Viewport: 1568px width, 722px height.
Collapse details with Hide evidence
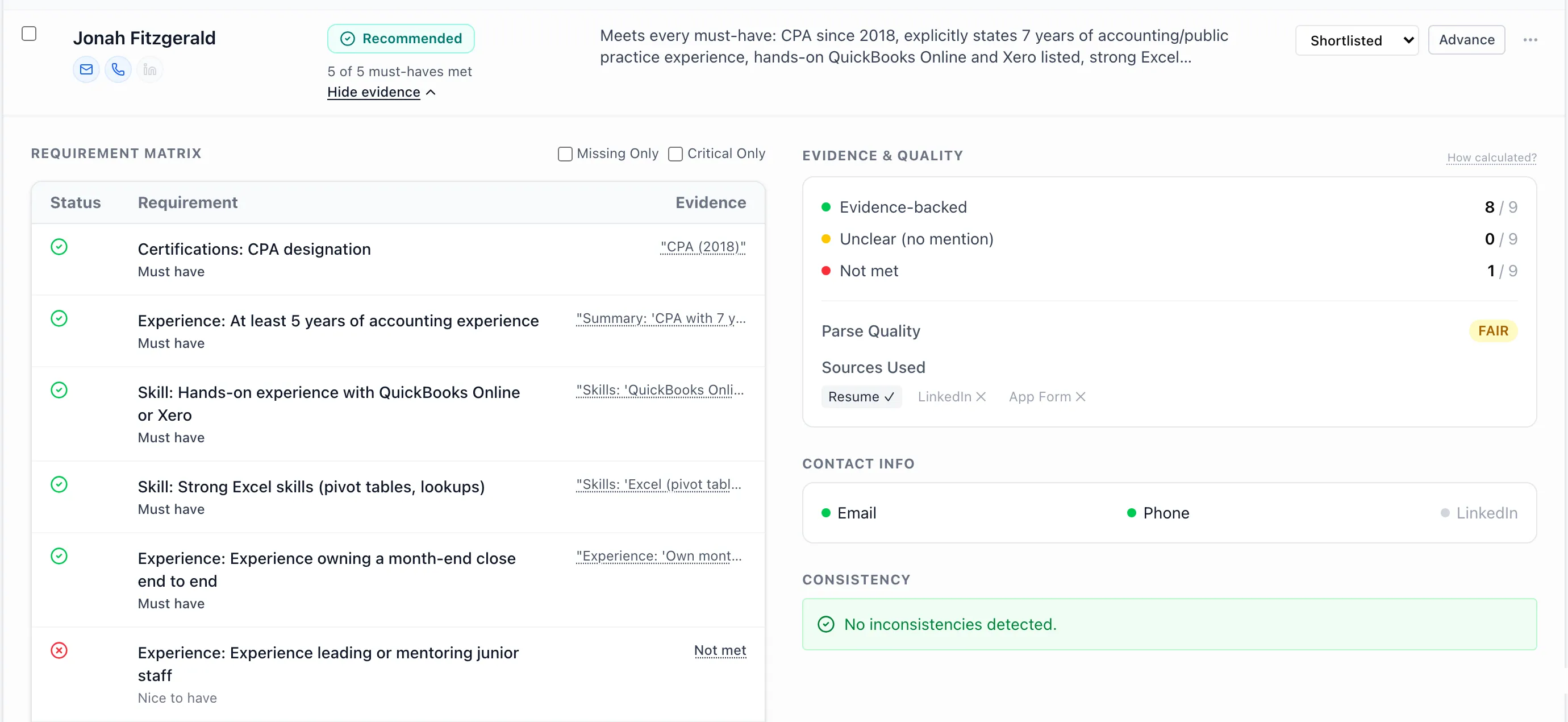[x=381, y=92]
